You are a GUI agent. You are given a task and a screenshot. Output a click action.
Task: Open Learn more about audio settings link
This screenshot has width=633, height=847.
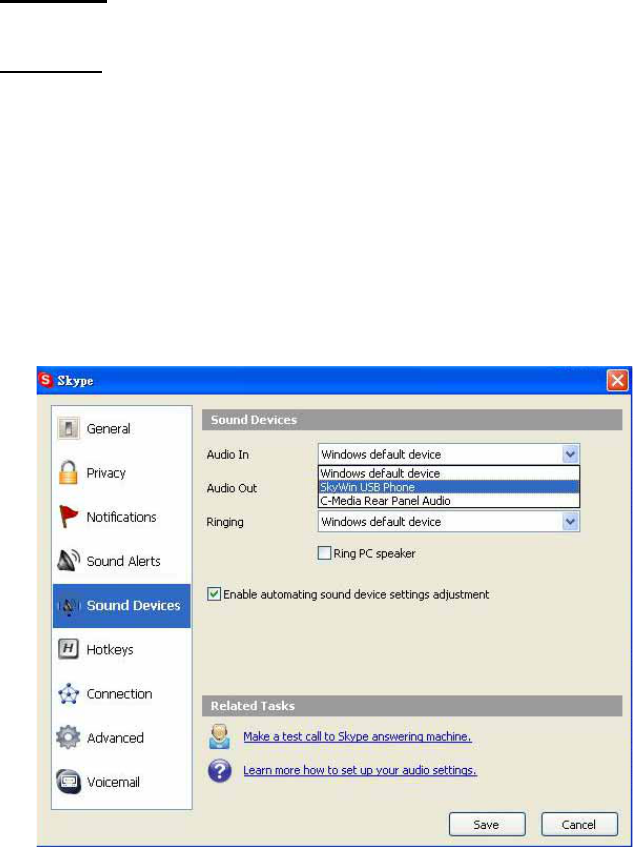[360, 770]
